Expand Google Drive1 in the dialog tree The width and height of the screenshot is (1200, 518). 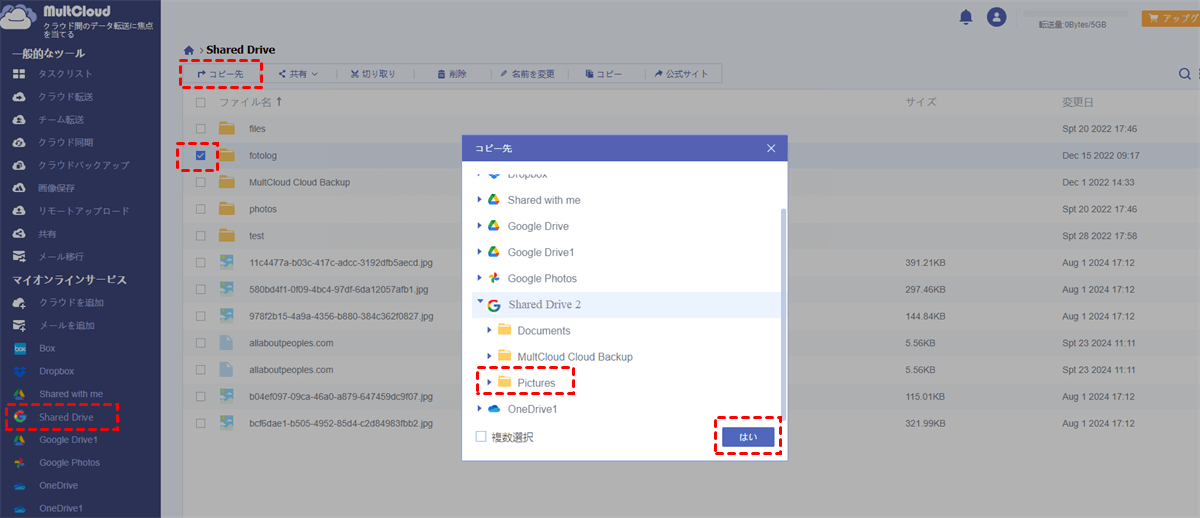480,252
